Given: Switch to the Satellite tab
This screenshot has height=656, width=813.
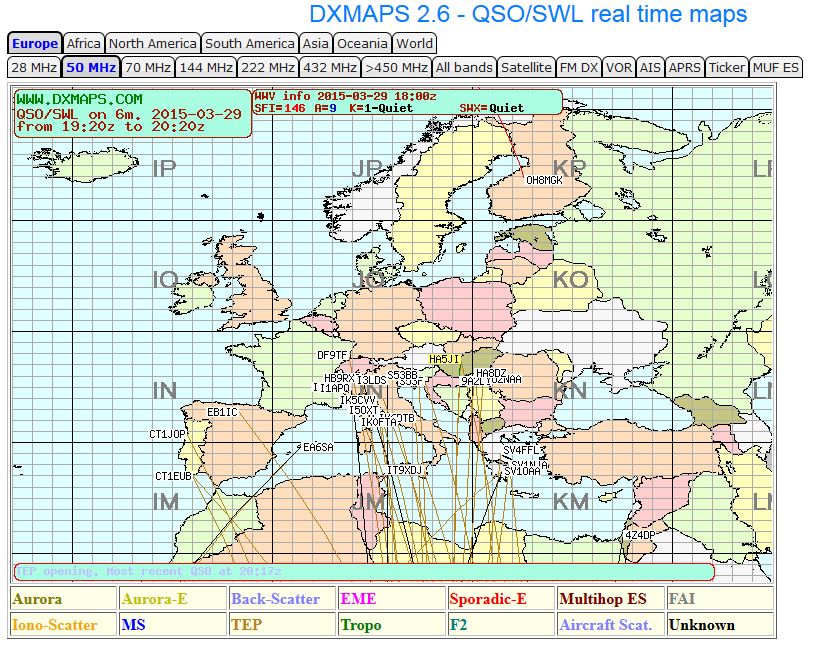Looking at the screenshot, I should coord(526,67).
